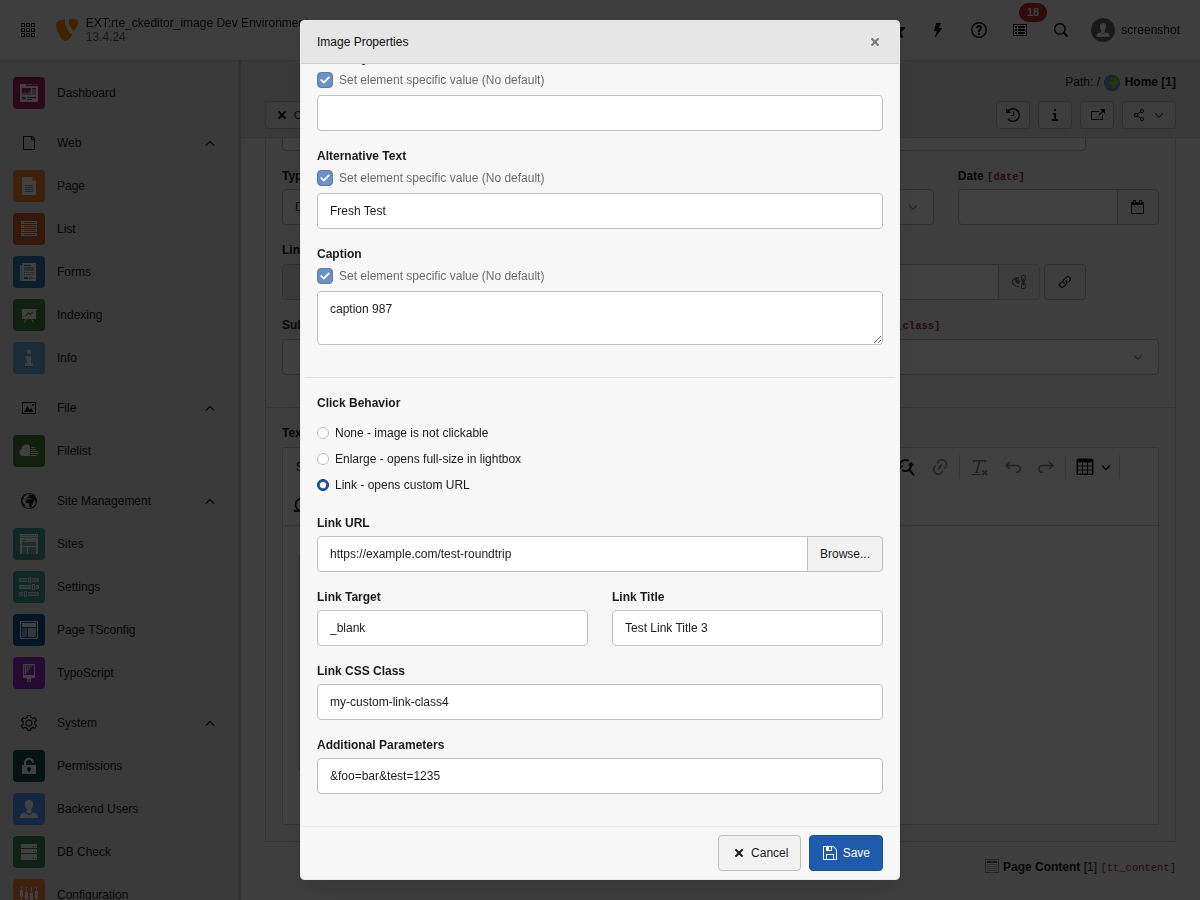The height and width of the screenshot is (900, 1200).
Task: Click the Insert Link icon in editor toolbar
Action: click(939, 467)
